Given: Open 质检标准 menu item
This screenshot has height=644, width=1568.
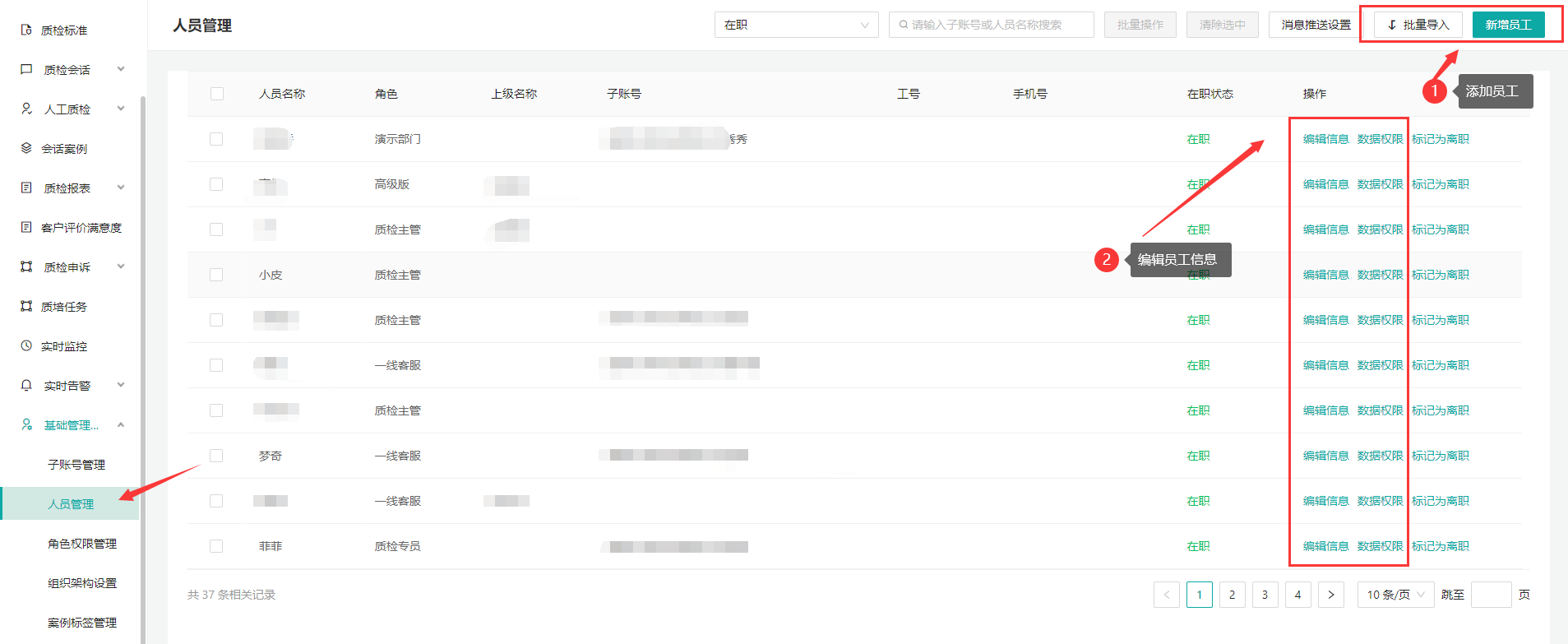Looking at the screenshot, I should (64, 30).
